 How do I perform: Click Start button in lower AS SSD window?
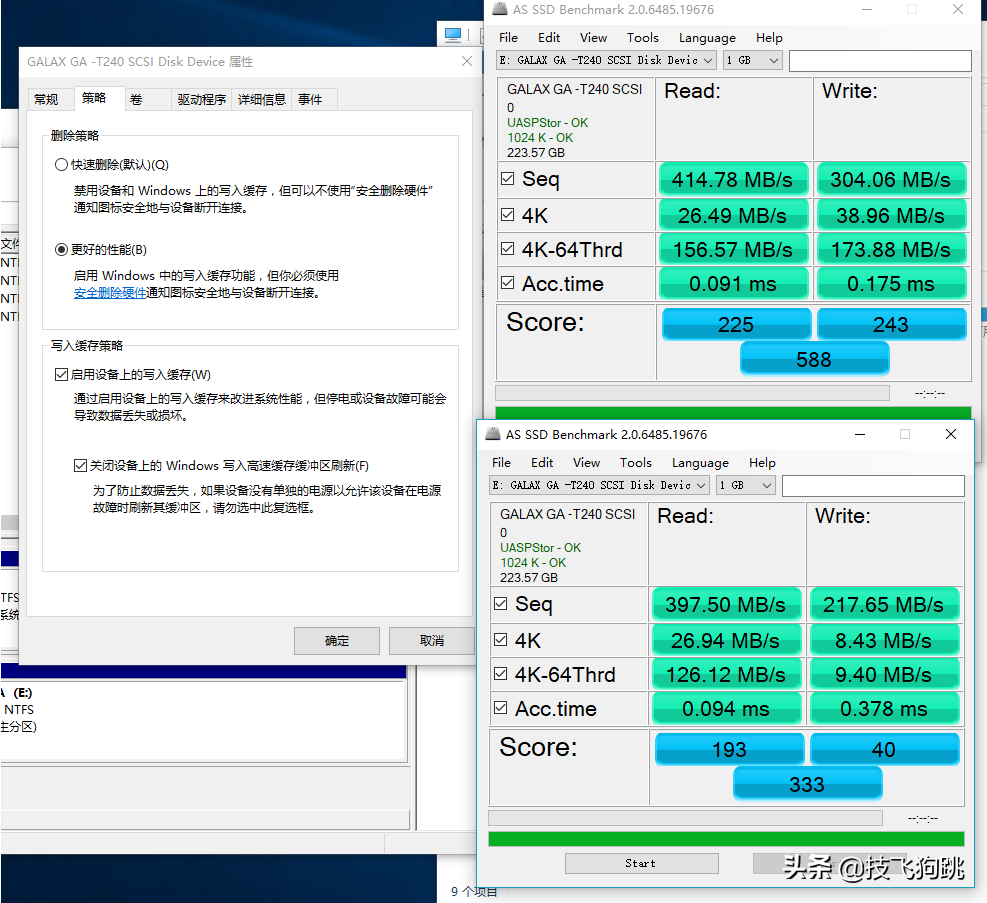641,863
